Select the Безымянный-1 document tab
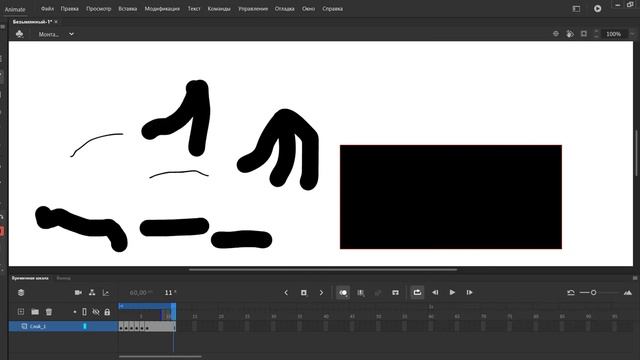Viewport: 640px width, 360px height. point(32,22)
